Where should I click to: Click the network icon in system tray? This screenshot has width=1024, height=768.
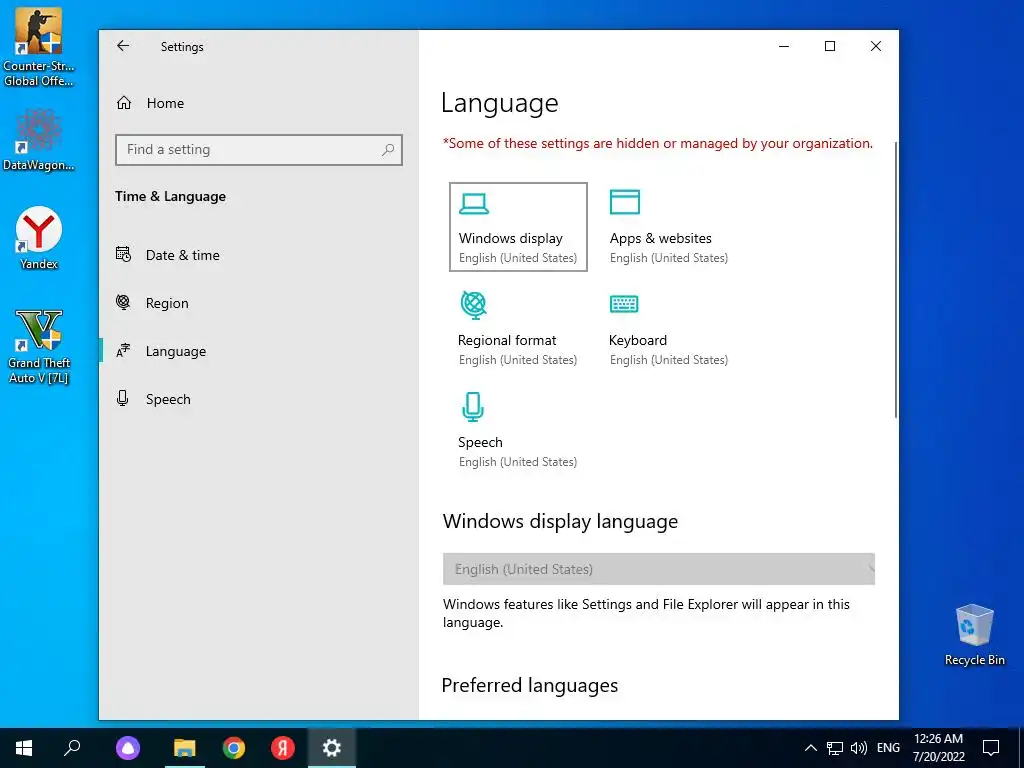(x=835, y=748)
